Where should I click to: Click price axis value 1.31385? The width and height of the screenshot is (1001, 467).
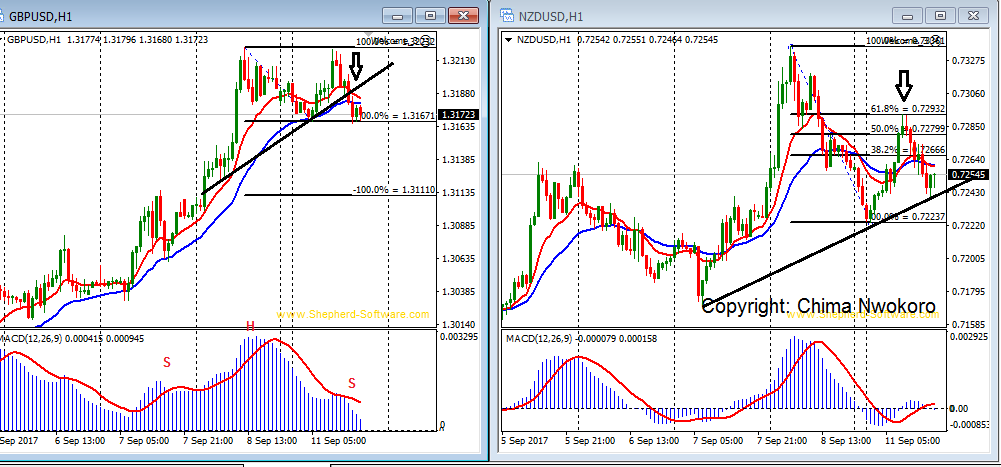(x=457, y=159)
